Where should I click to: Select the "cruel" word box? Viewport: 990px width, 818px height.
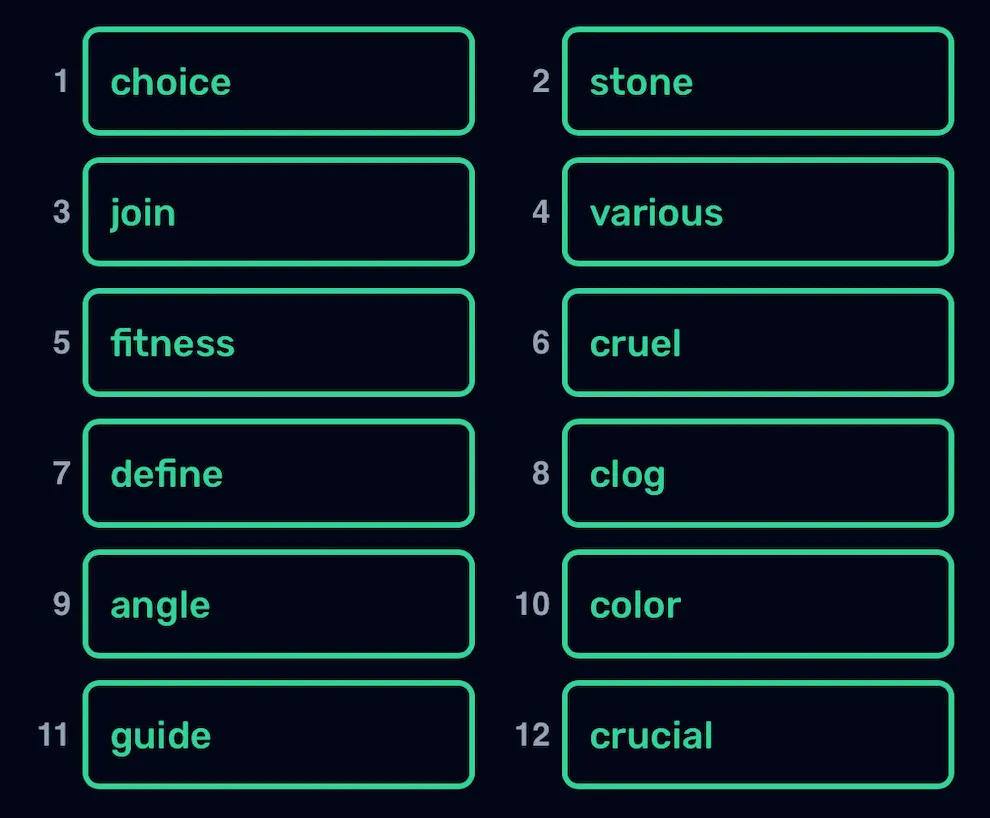click(758, 343)
